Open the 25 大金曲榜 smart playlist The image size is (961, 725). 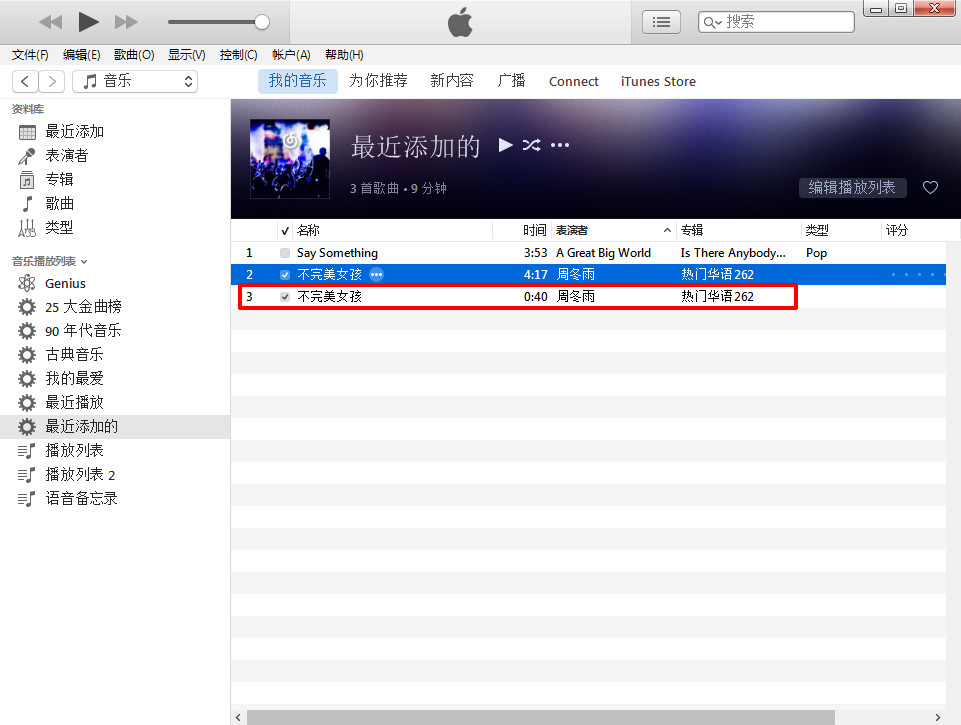click(83, 306)
